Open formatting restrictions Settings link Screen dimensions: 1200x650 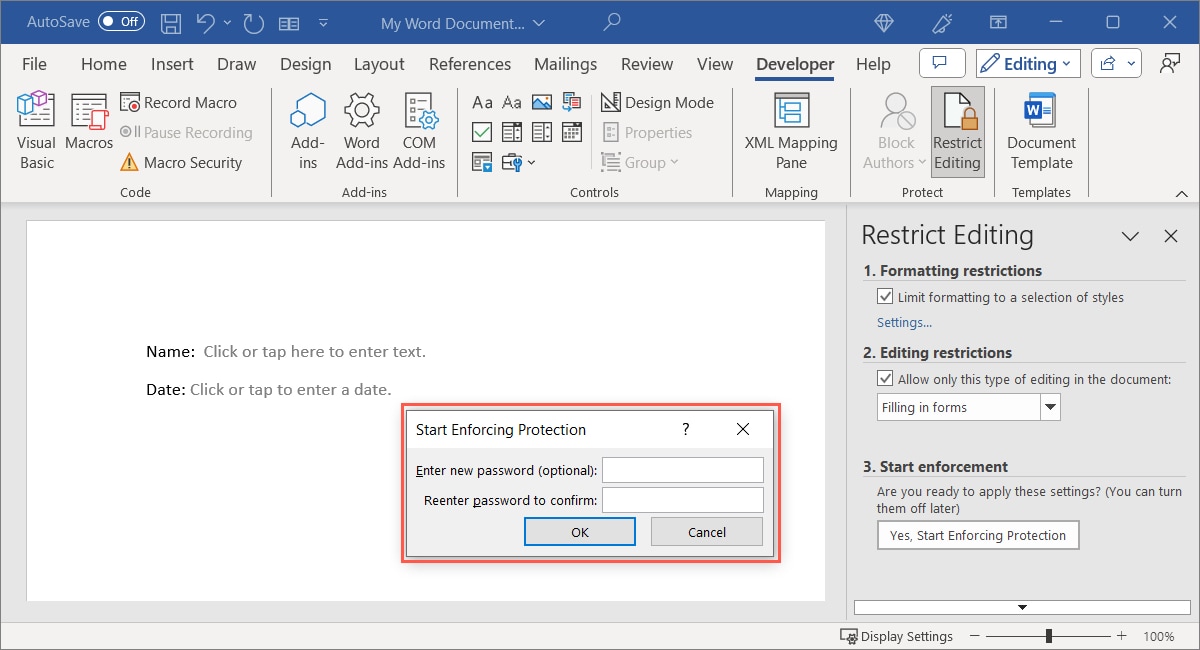point(903,322)
